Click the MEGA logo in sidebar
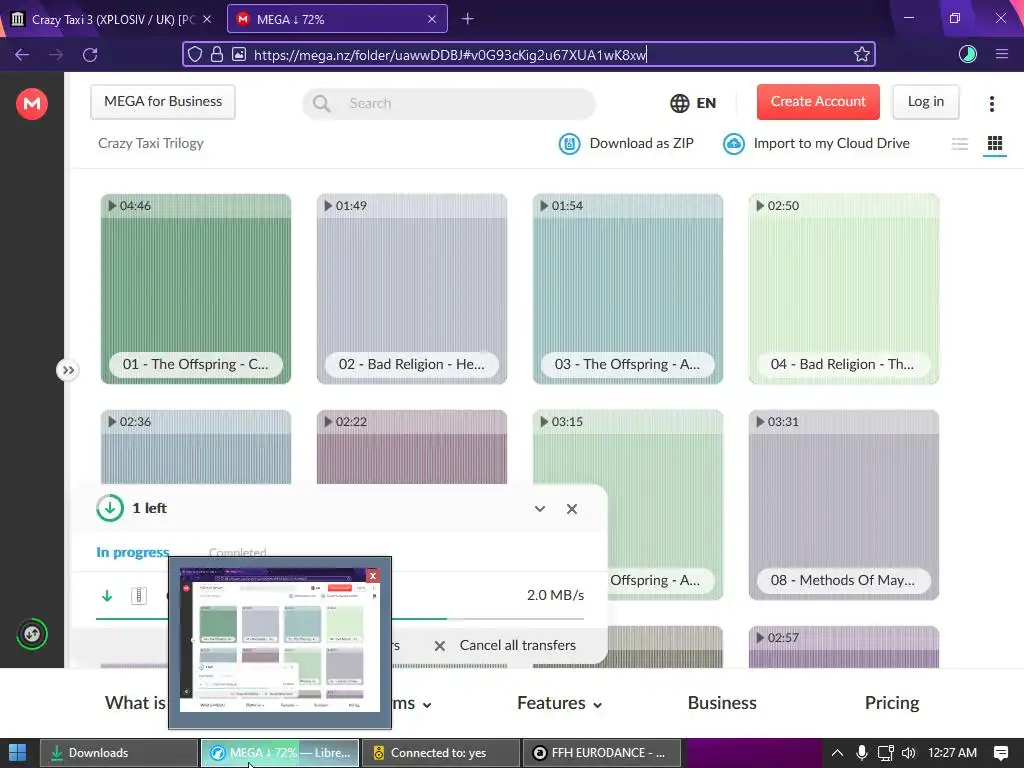The height and width of the screenshot is (768, 1024). (31, 103)
